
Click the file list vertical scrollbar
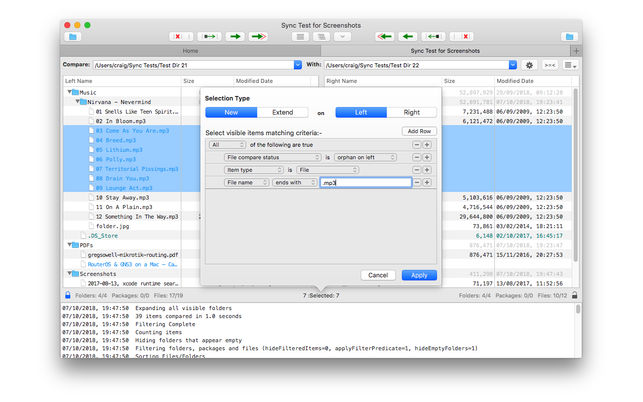(575, 176)
